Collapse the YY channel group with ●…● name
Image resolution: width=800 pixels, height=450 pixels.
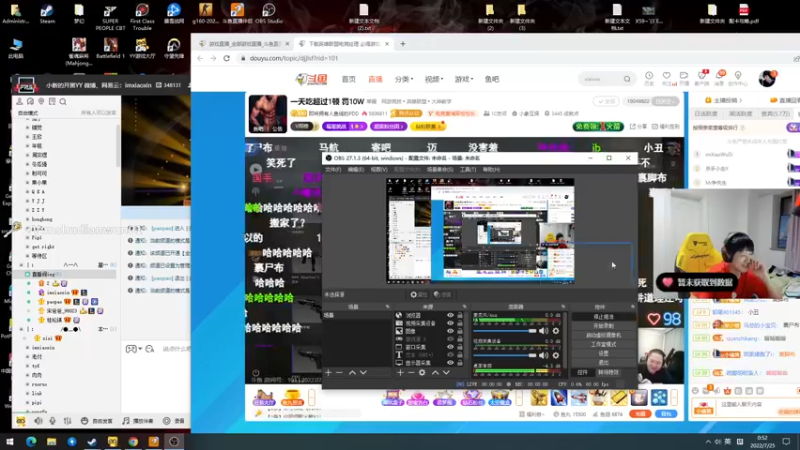(21, 329)
